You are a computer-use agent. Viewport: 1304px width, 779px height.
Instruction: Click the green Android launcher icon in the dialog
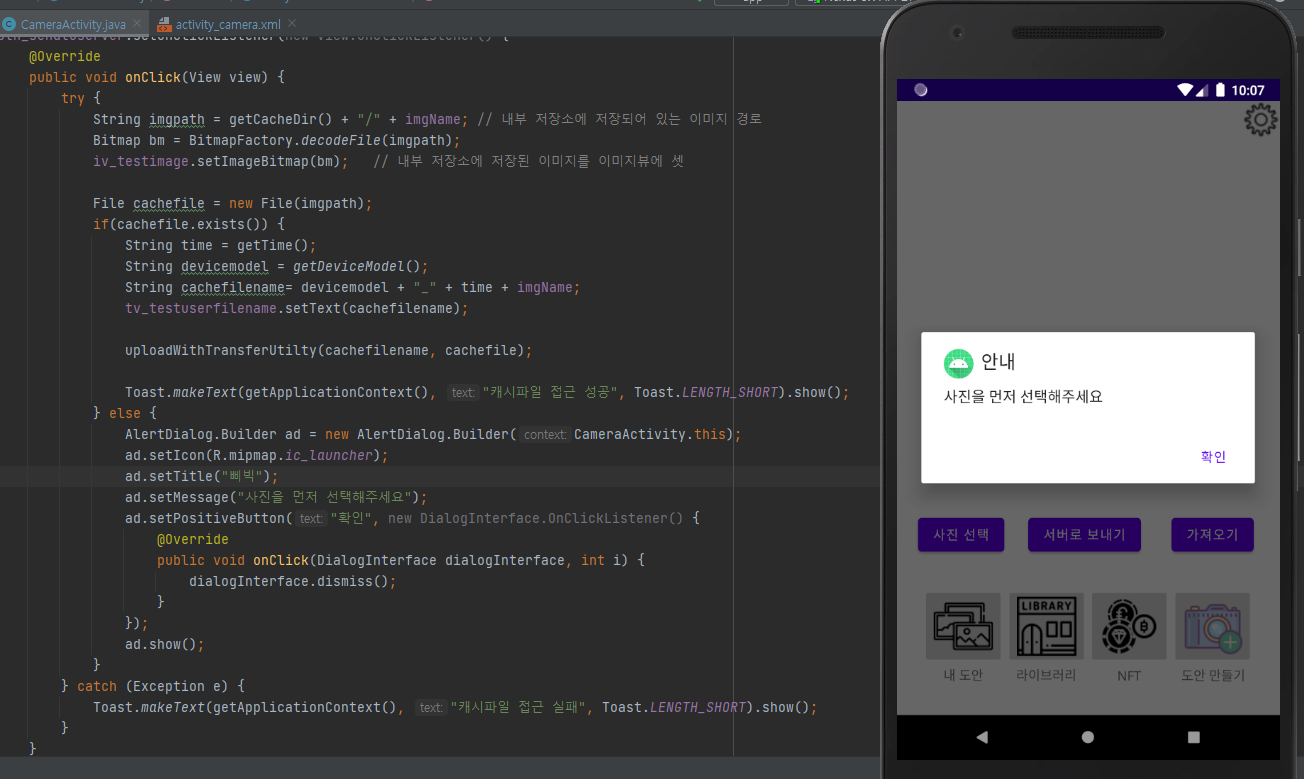coord(958,363)
